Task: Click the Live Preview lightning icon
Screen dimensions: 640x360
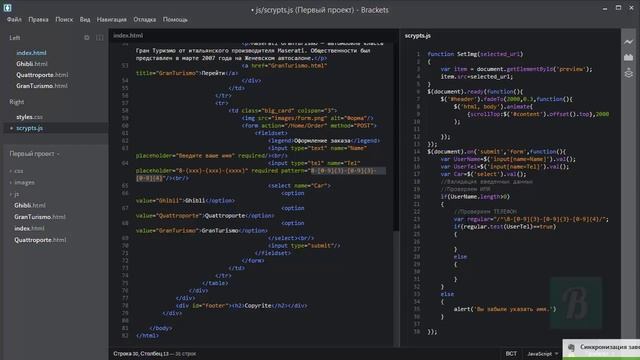Action: click(x=629, y=42)
